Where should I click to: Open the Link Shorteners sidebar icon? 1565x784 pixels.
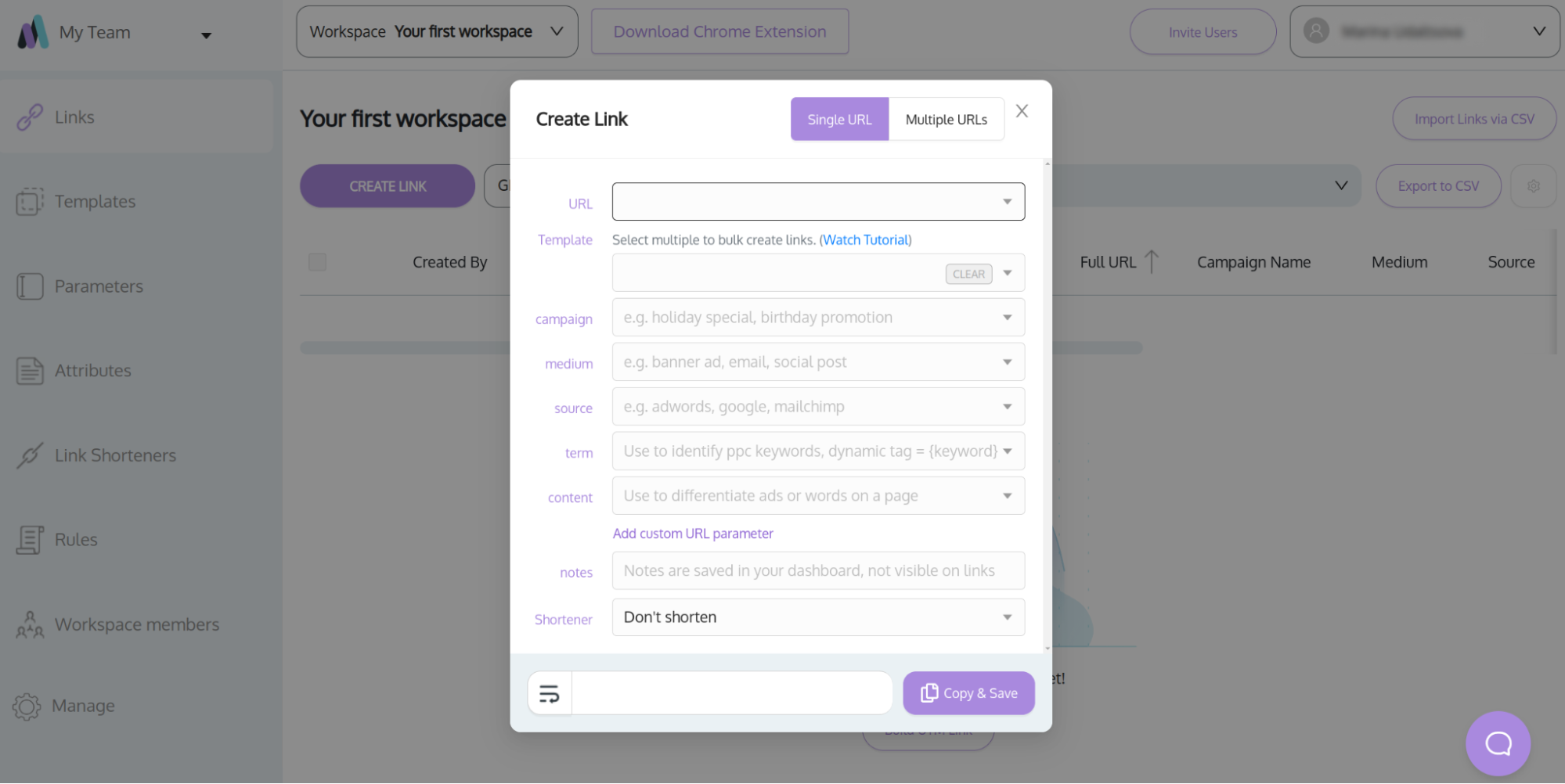tap(30, 455)
